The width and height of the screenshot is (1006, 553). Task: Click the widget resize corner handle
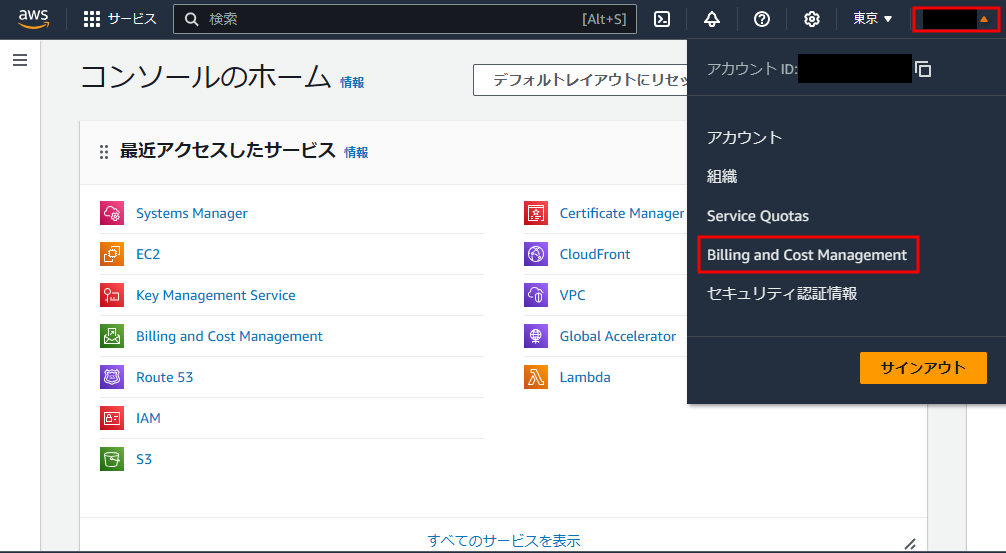(x=910, y=543)
